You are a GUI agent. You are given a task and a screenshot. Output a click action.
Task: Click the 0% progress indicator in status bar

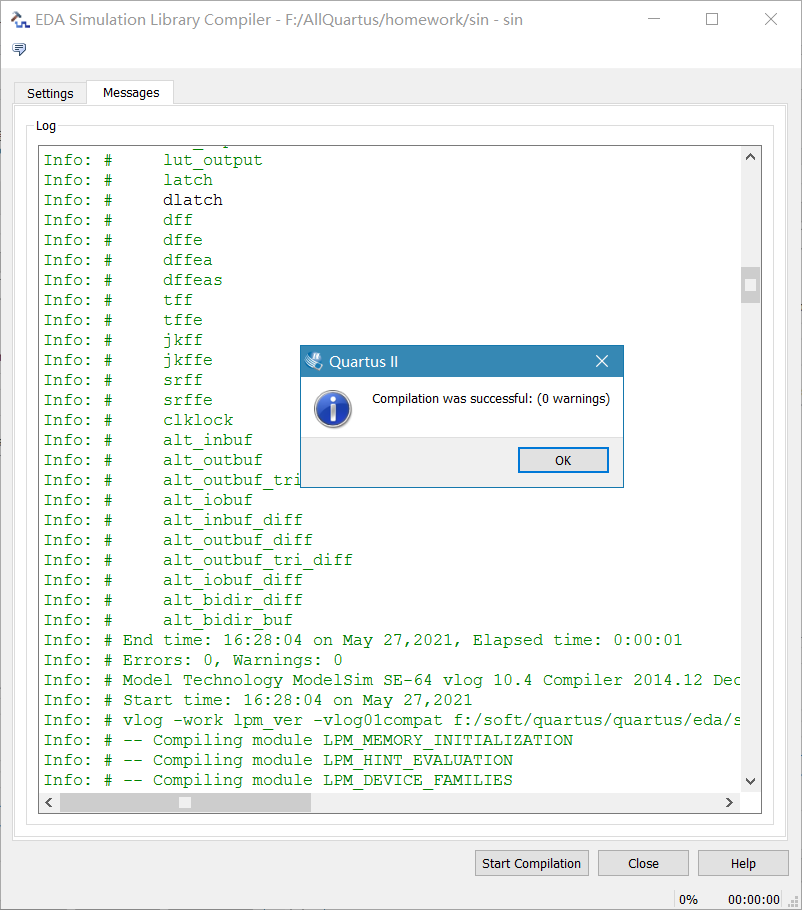688,900
